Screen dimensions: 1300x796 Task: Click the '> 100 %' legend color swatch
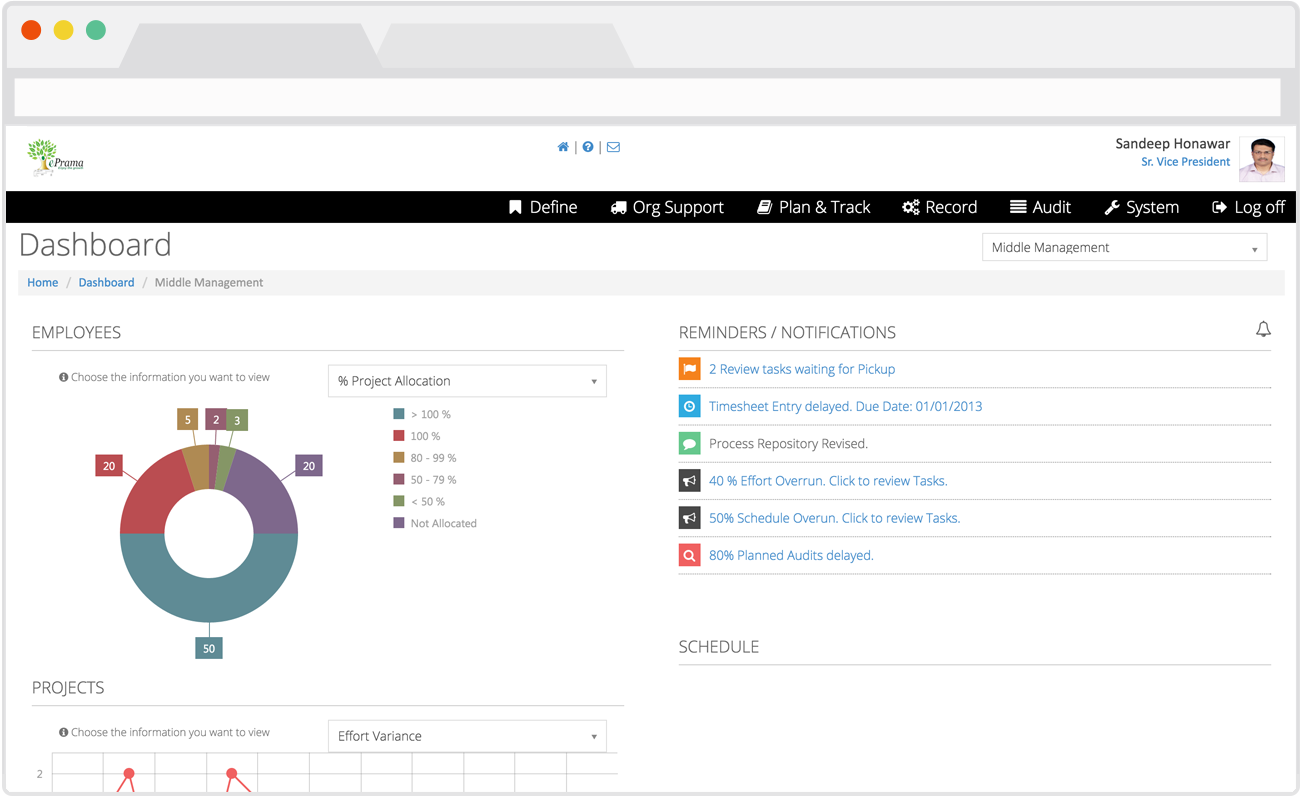point(399,414)
